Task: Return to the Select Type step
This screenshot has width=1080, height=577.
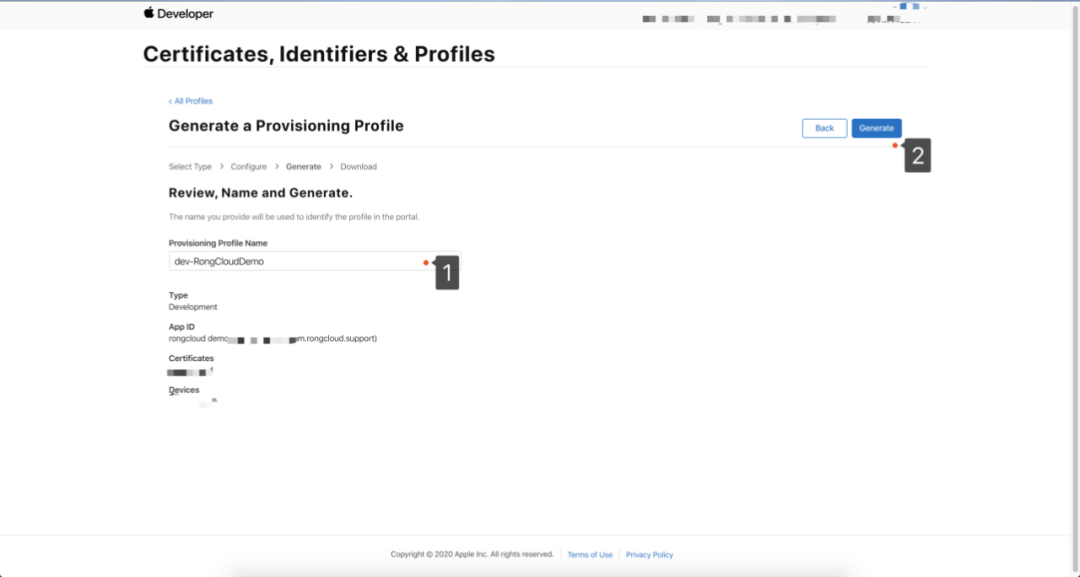Action: (x=190, y=167)
